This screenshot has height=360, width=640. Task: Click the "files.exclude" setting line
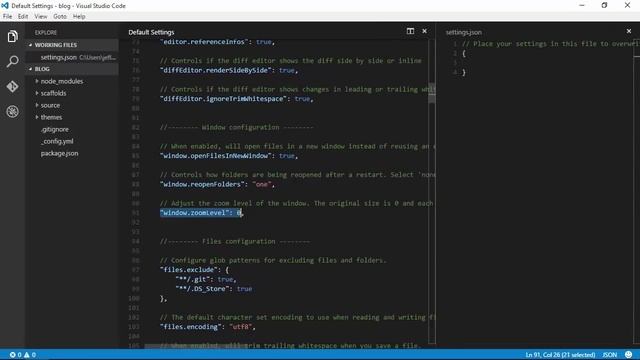coord(194,270)
